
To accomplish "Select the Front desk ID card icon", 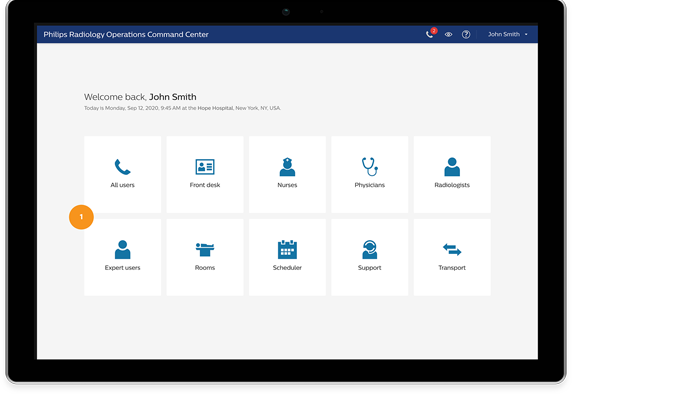I will [205, 166].
